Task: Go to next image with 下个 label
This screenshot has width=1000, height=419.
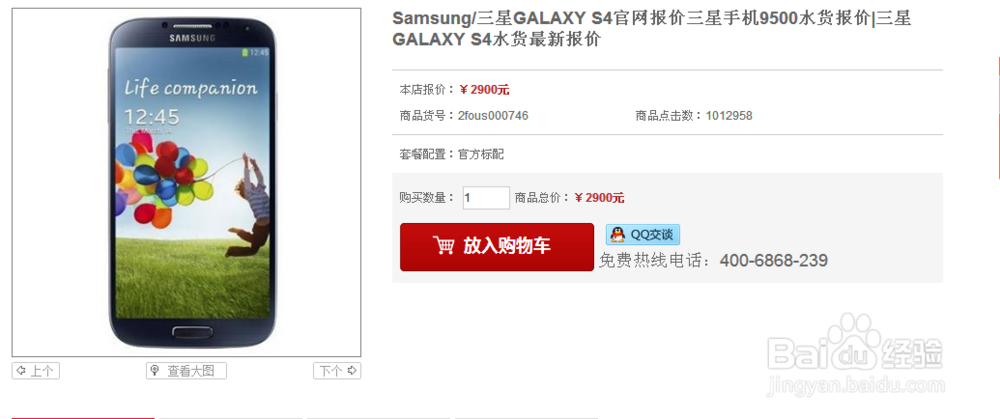Action: click(x=331, y=371)
